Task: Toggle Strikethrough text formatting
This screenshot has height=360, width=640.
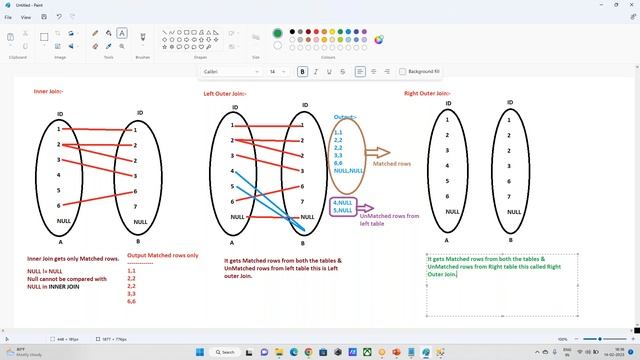Action: (343, 71)
